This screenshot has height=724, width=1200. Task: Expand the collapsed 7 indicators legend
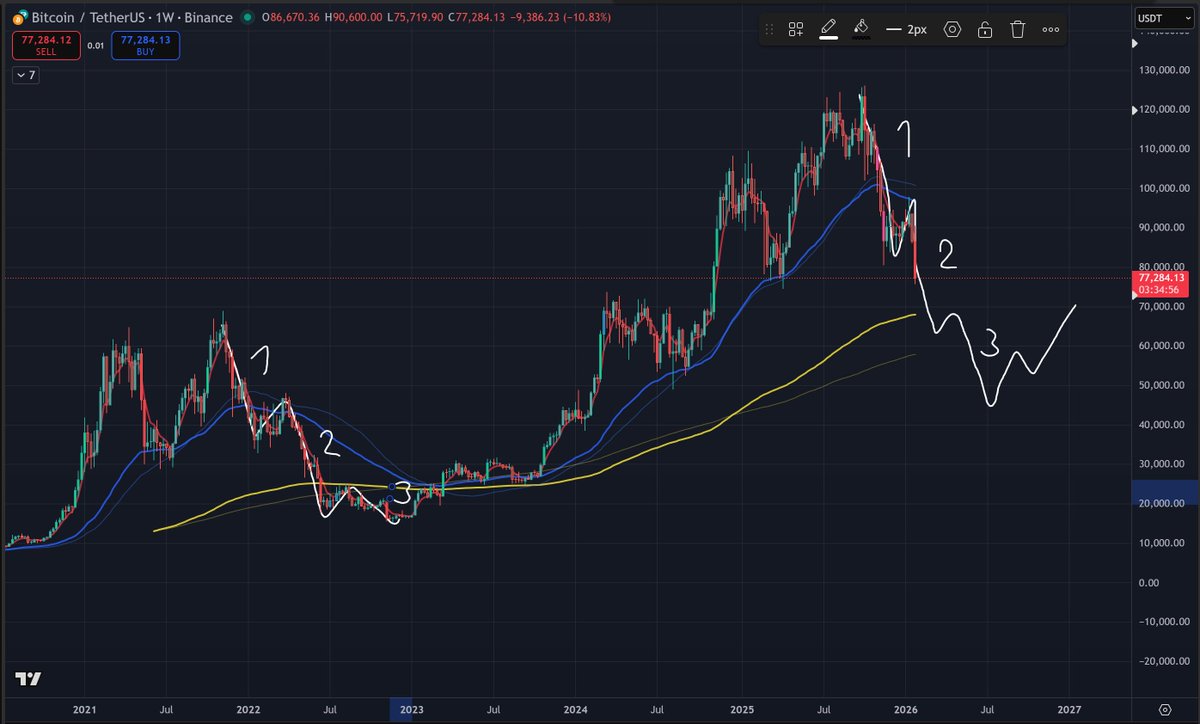(x=25, y=76)
